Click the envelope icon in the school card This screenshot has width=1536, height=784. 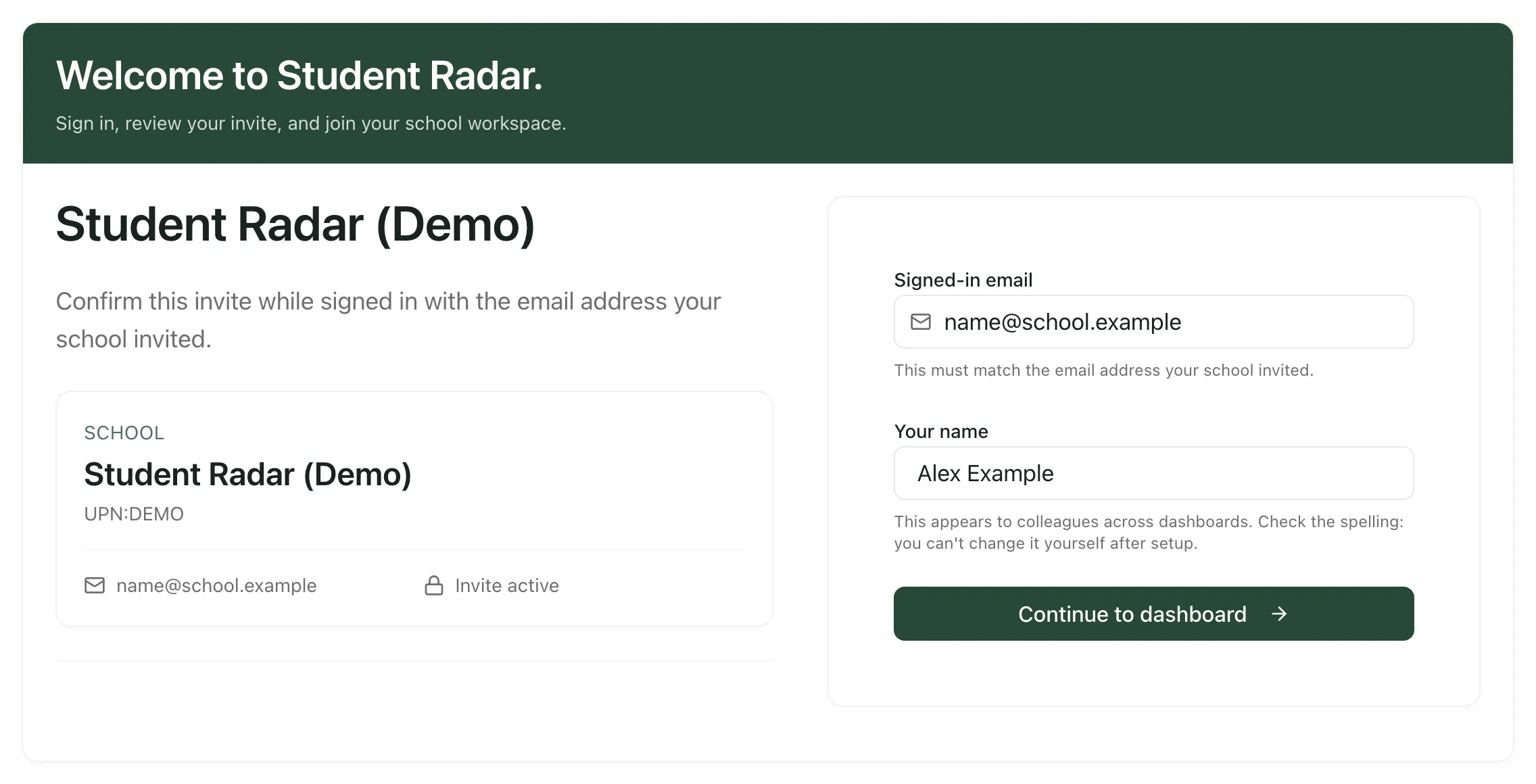pos(95,585)
